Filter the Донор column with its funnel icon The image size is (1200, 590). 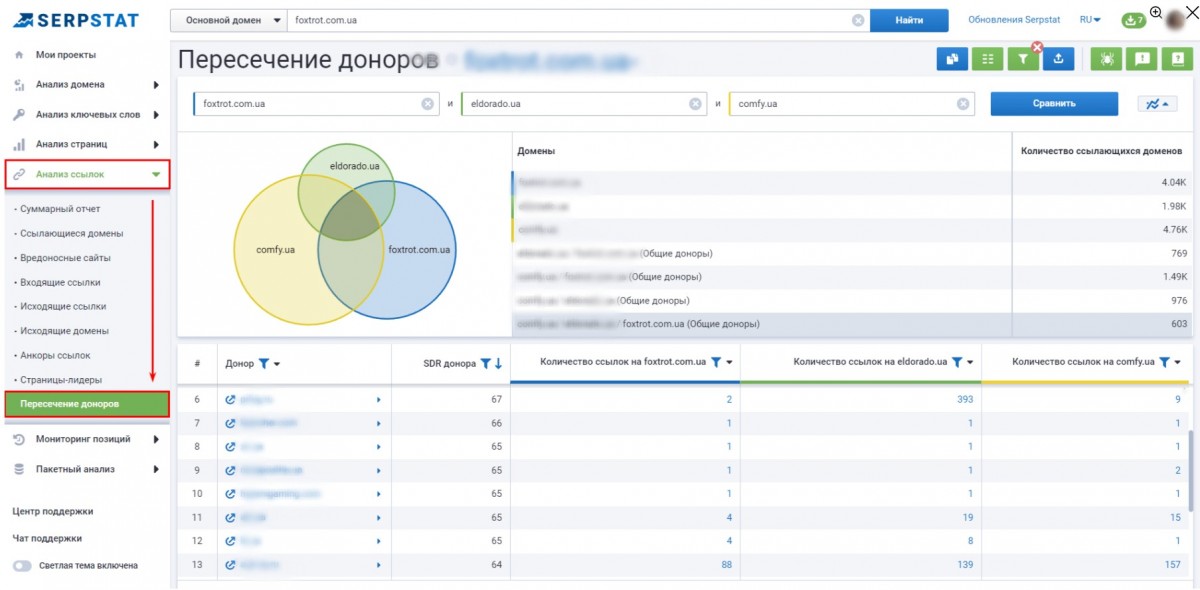264,363
